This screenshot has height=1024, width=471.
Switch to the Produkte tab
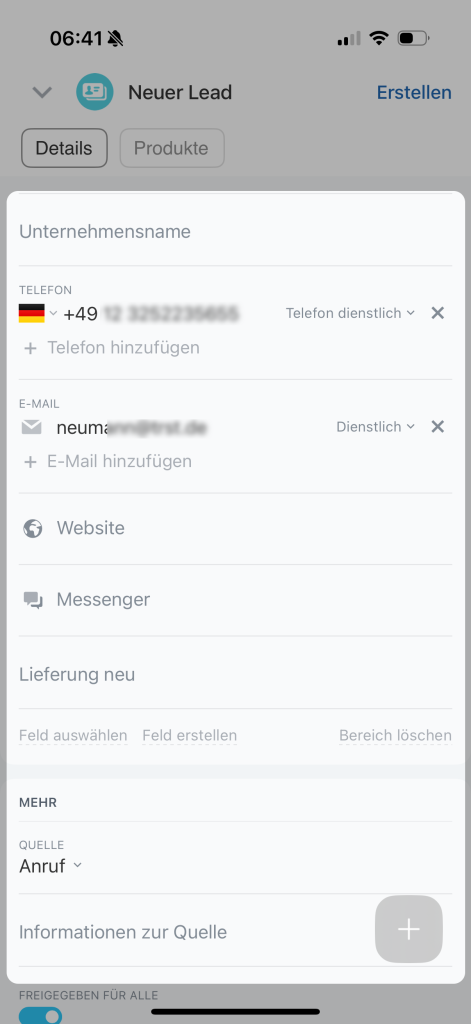click(x=172, y=148)
